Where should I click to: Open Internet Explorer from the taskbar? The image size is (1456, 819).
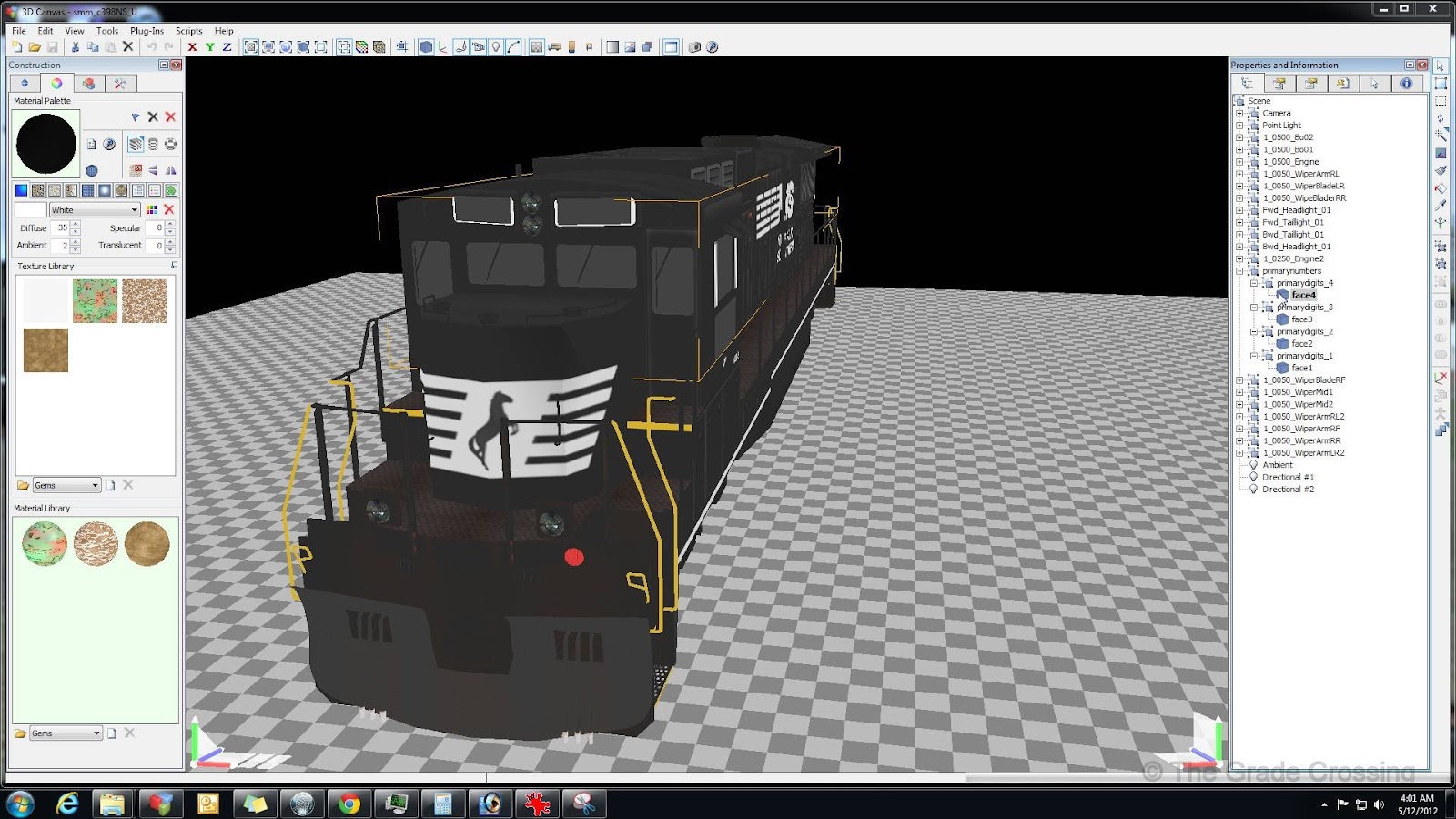[67, 804]
